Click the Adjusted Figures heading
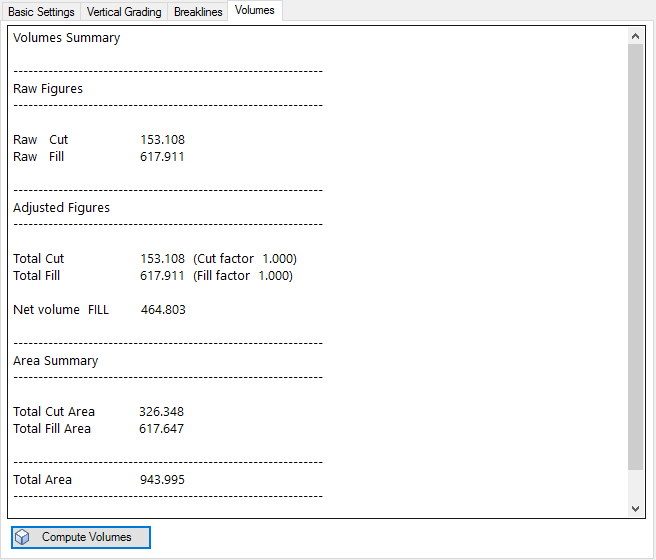This screenshot has width=656, height=560. coord(61,208)
